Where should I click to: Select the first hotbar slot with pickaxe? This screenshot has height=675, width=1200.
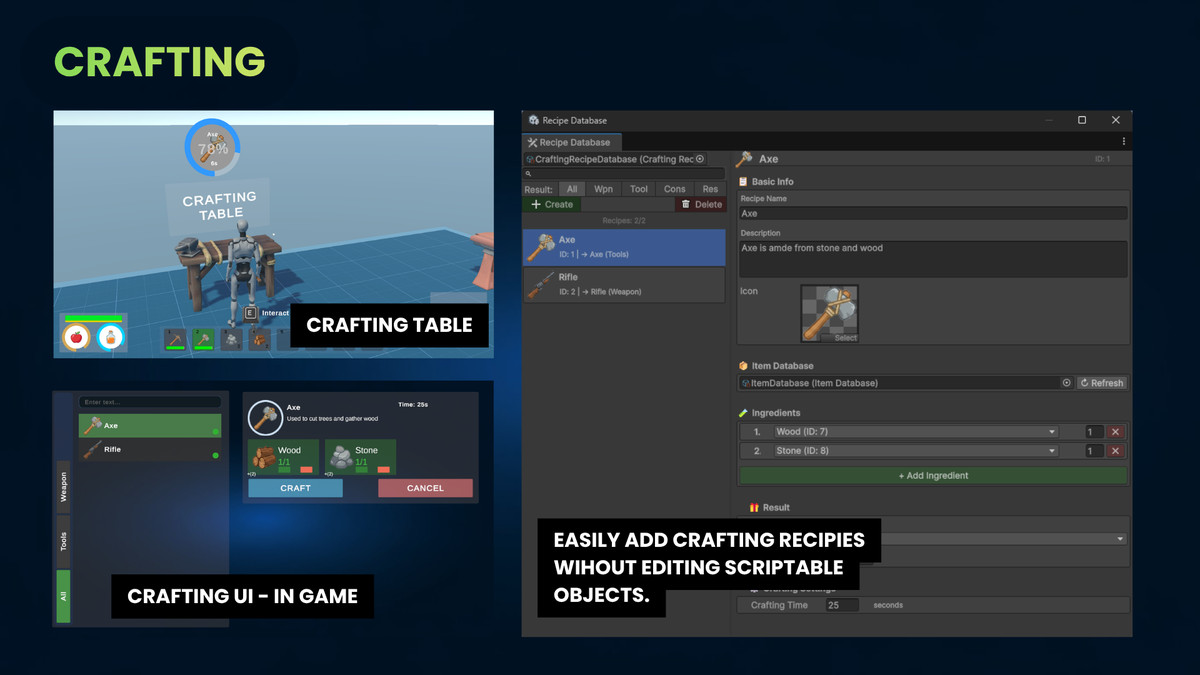(x=175, y=340)
